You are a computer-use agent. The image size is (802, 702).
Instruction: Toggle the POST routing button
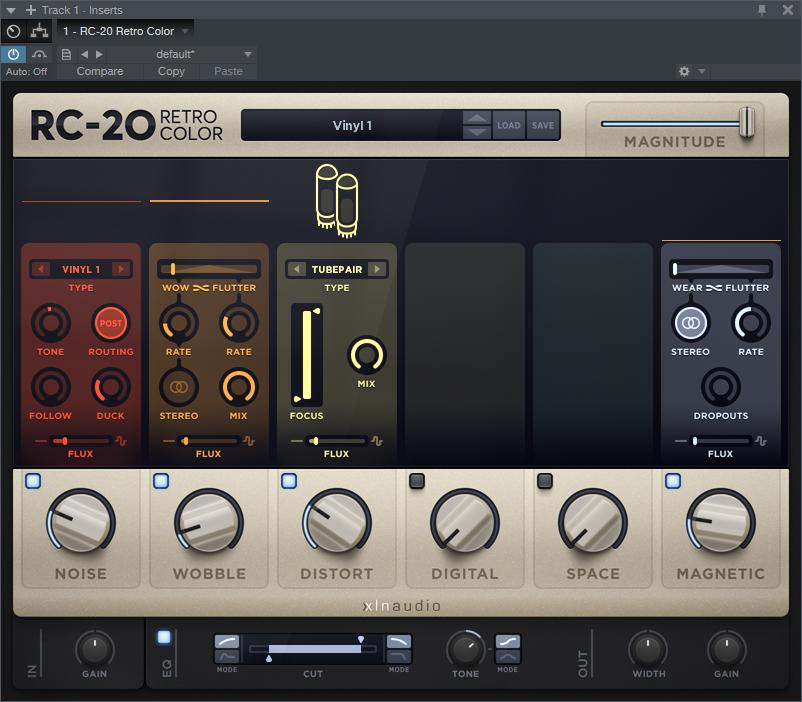110,323
